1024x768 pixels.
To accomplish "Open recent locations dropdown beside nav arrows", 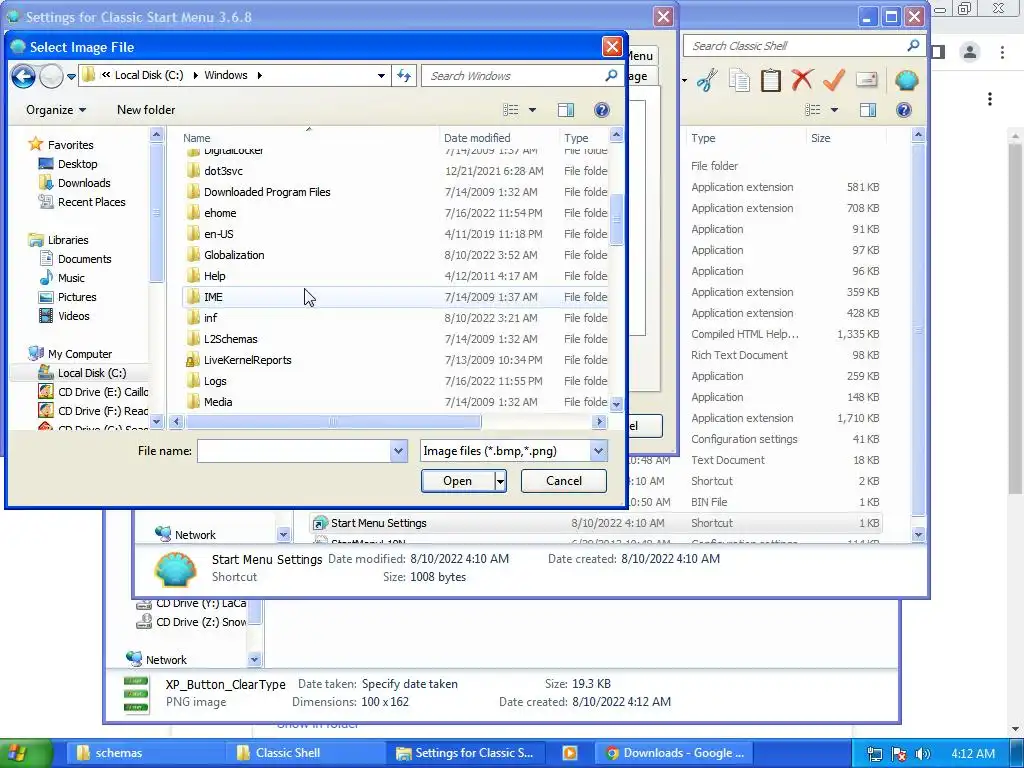I will tap(71, 76).
